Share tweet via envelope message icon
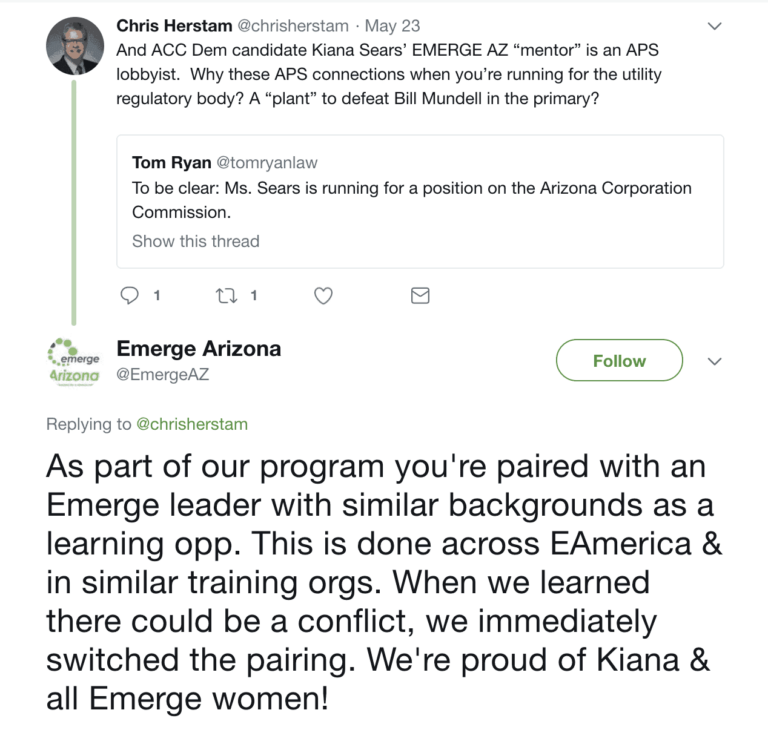 point(420,295)
